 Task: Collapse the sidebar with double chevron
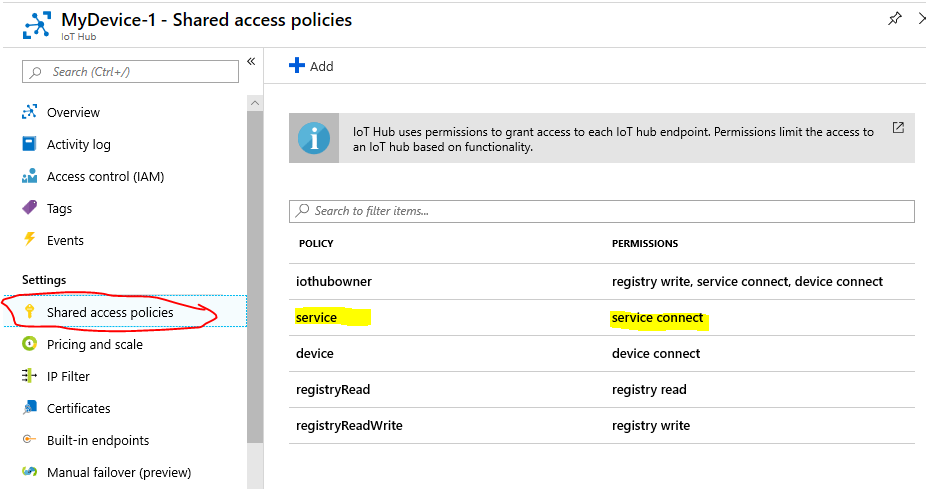point(251,61)
